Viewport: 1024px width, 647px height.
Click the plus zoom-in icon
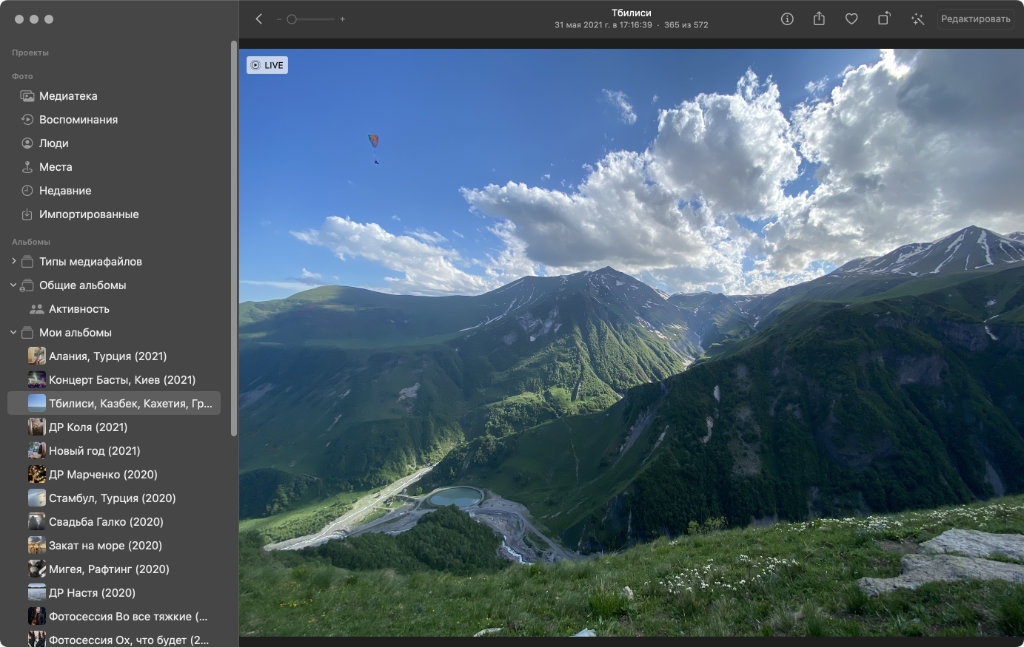[343, 19]
